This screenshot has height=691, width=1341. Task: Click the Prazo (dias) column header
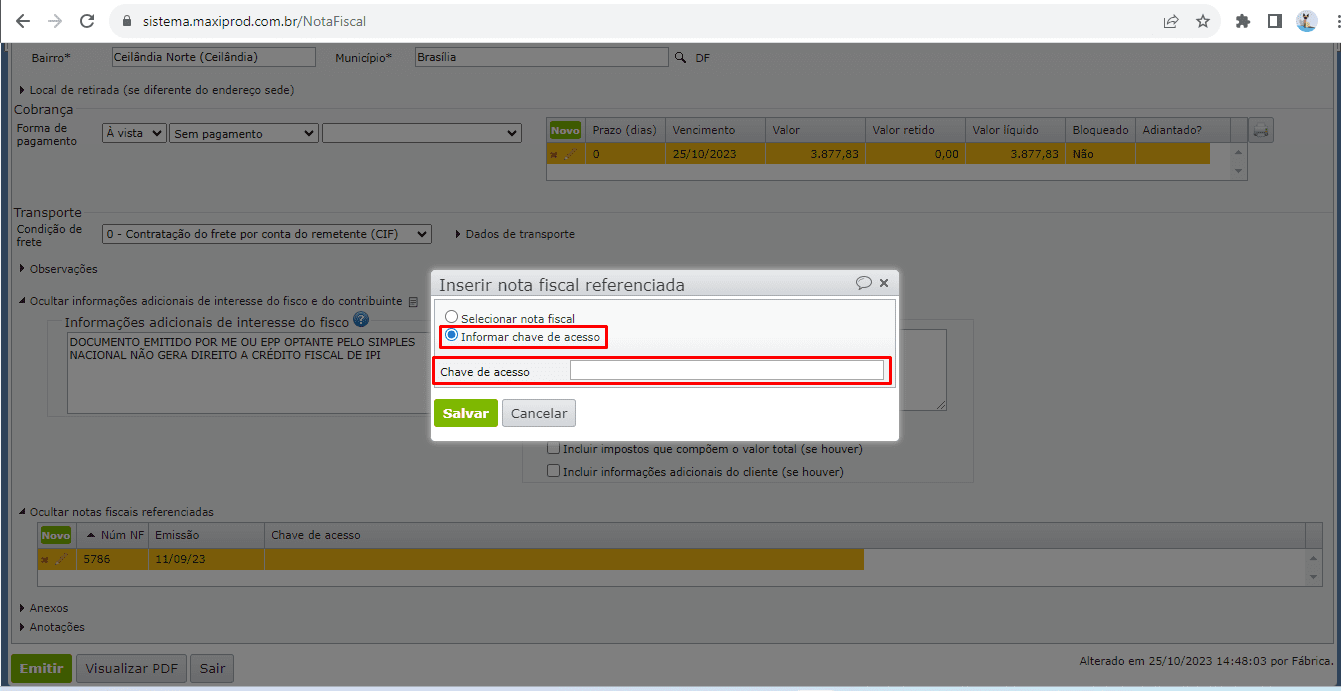pos(625,130)
